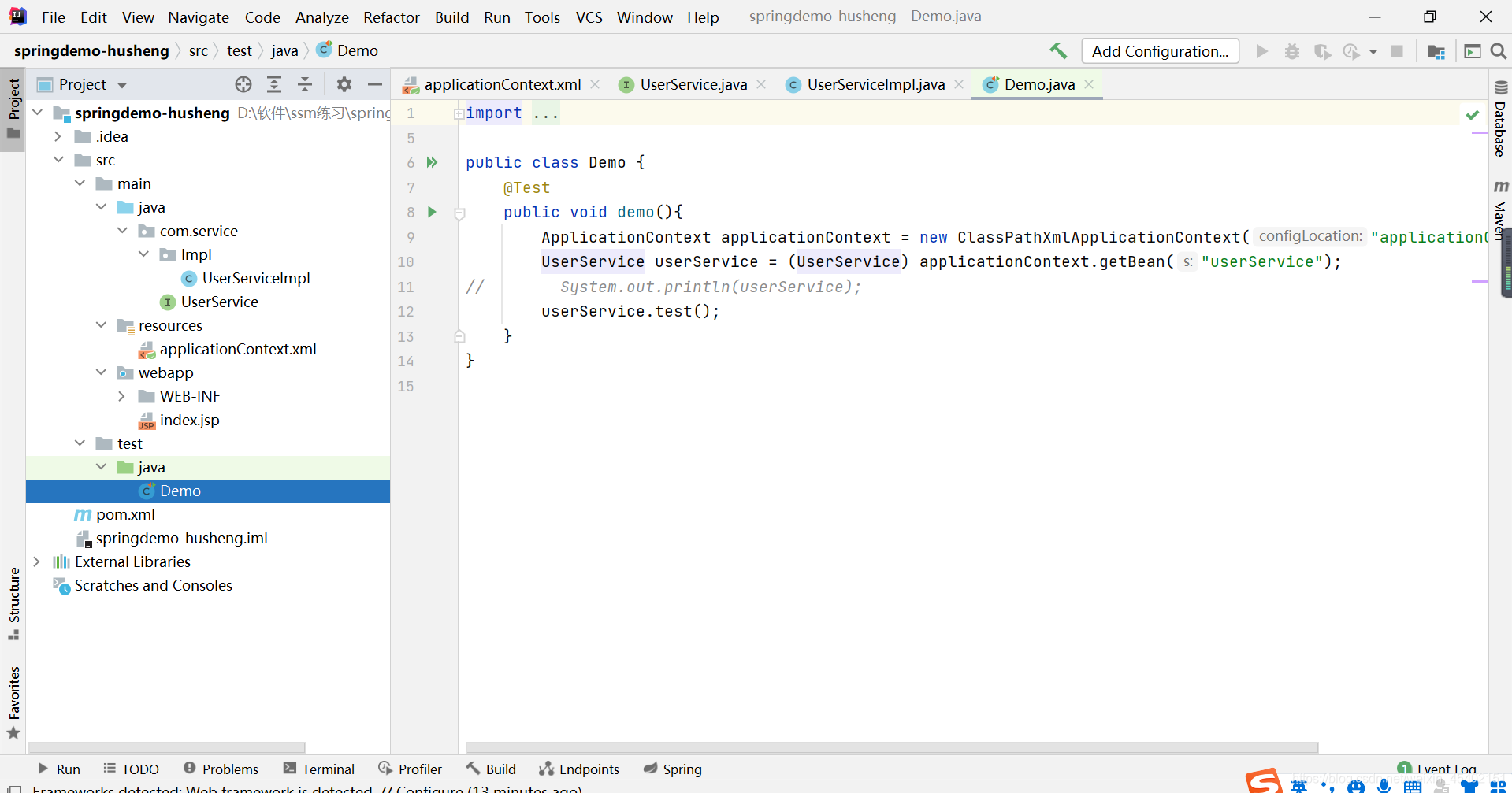Open the Refactor menu
1512x793 pixels.
click(391, 17)
